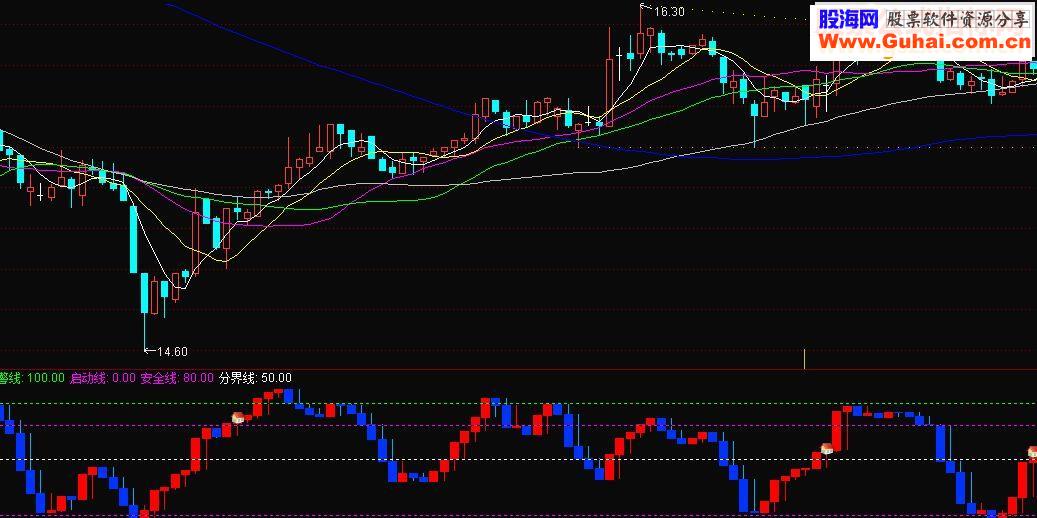
Task: Click the white vertical time marker above the indicator
Action: [804, 358]
